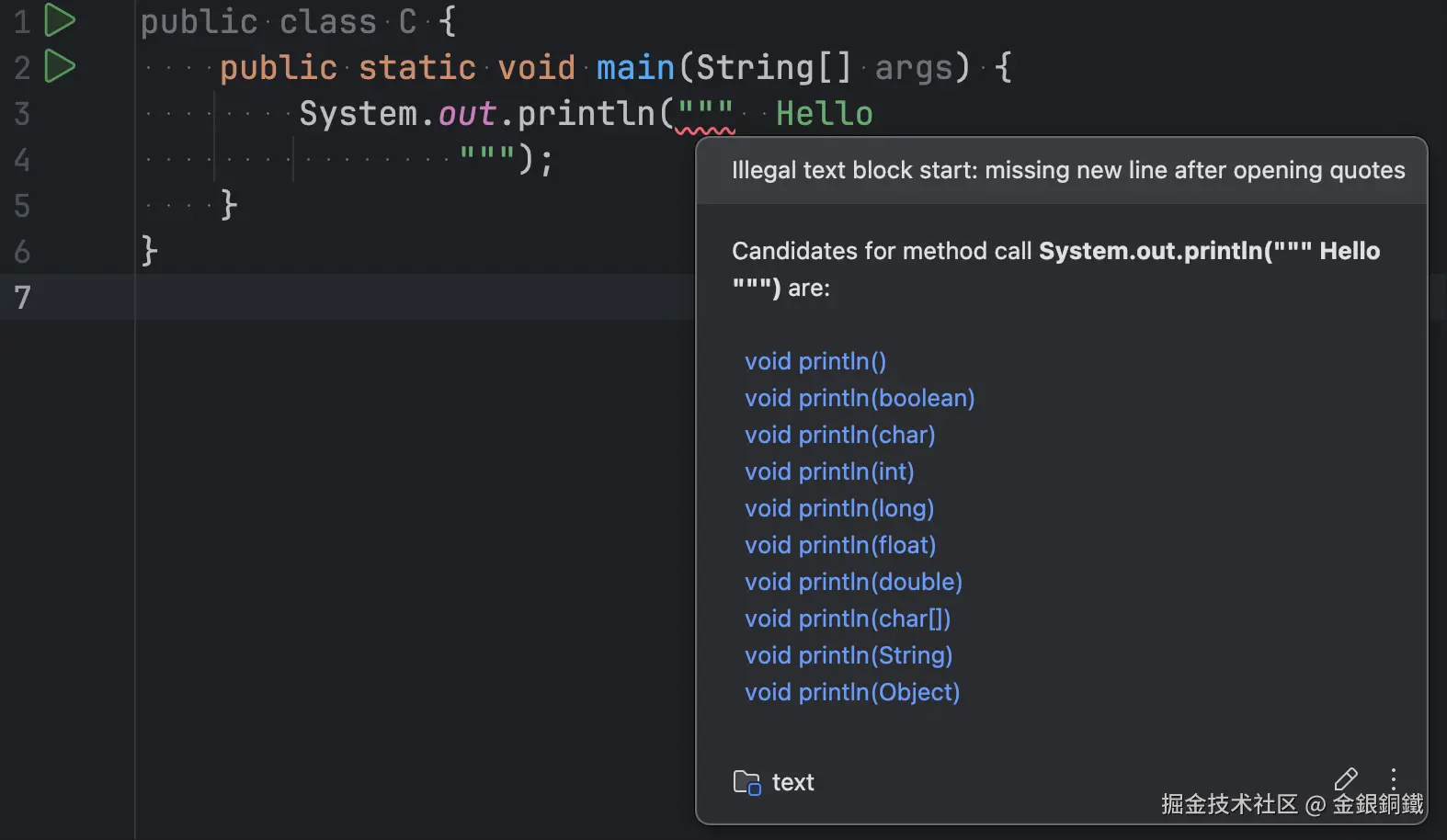Select the void println(long) link
1447x840 pixels.
click(838, 508)
